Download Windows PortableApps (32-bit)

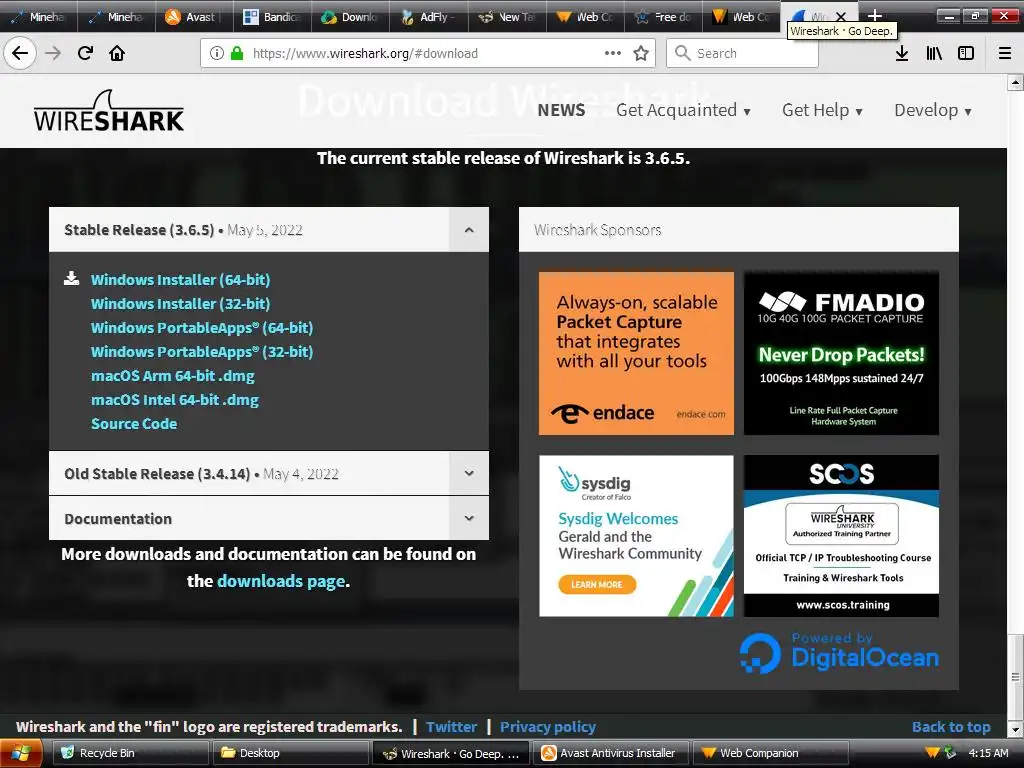tap(202, 352)
